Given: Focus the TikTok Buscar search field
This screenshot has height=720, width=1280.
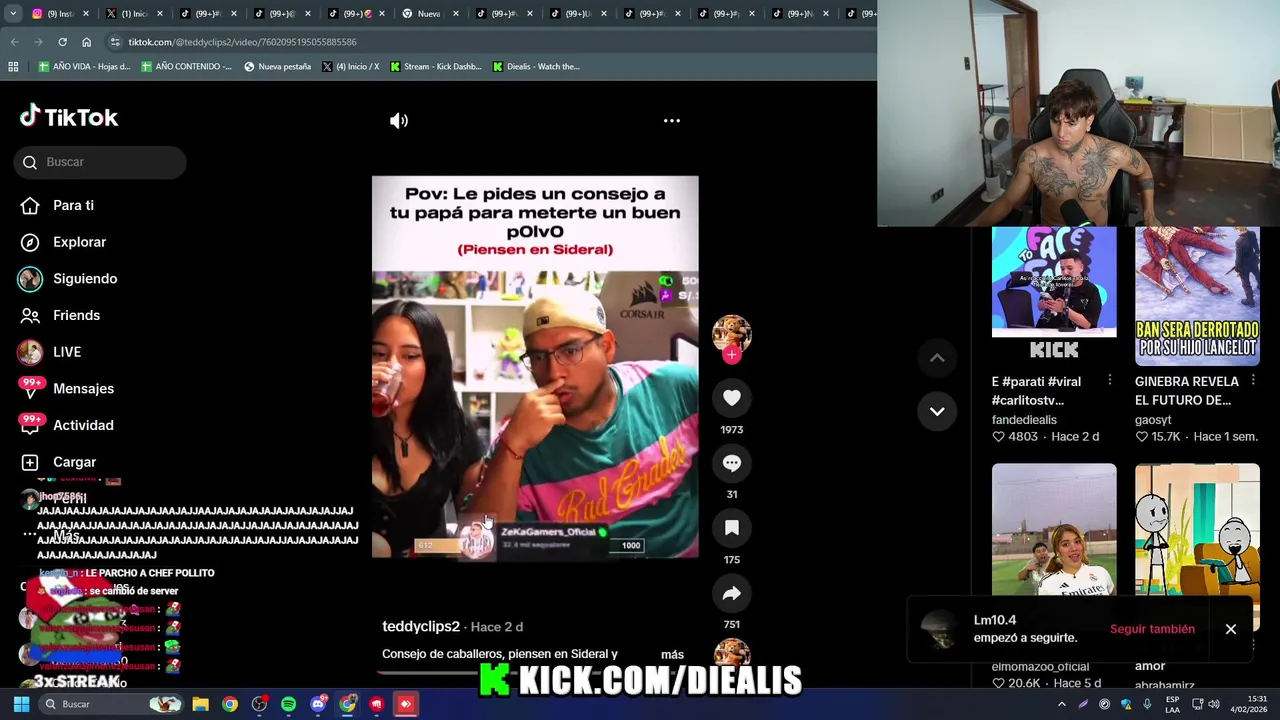Looking at the screenshot, I should click(x=100, y=162).
